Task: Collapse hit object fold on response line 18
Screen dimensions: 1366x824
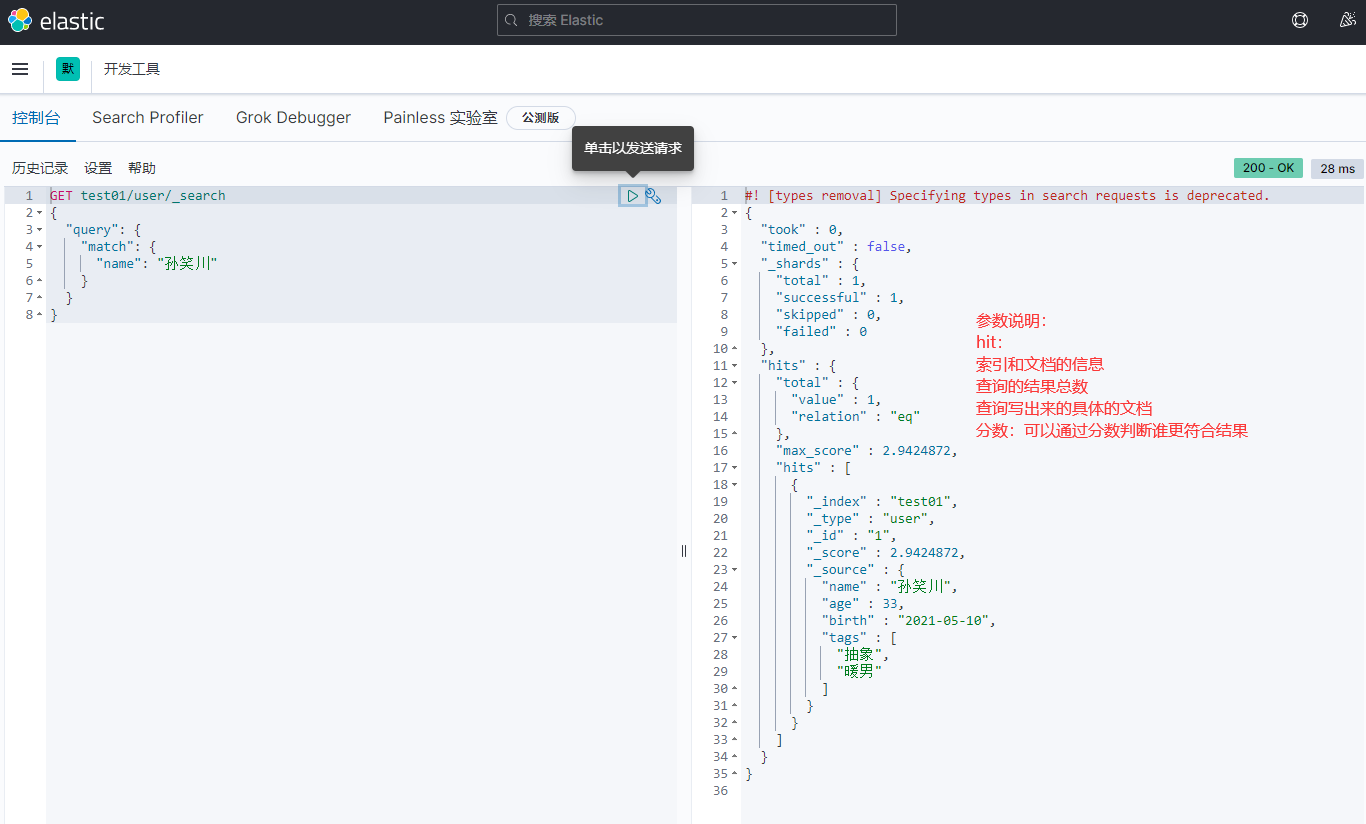Action: pyautogui.click(x=735, y=485)
